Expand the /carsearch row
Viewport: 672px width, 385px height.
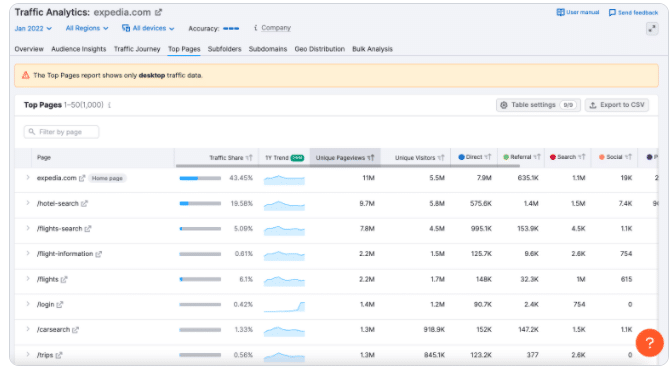point(28,329)
